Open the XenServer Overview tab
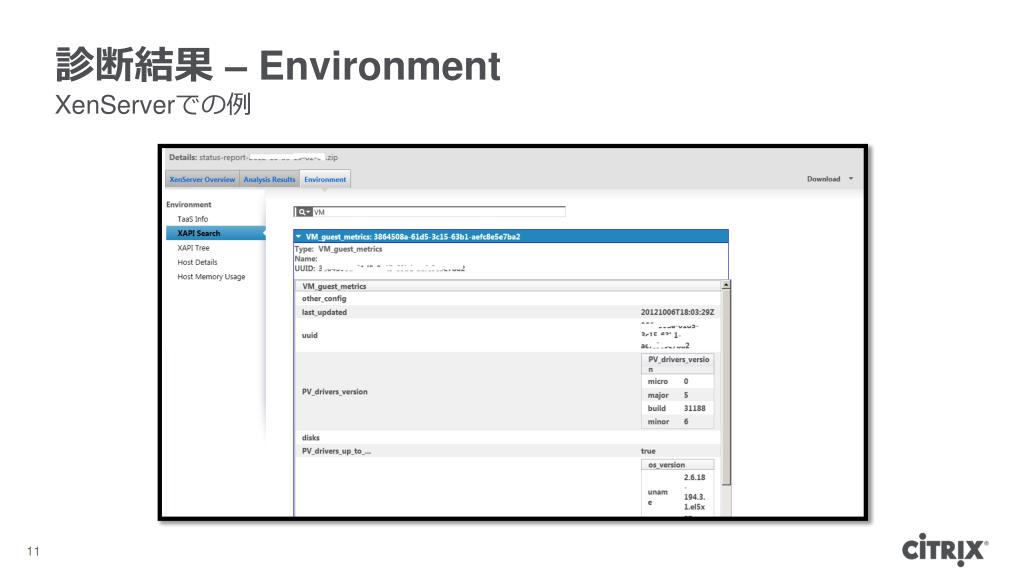The height and width of the screenshot is (576, 1024). [202, 180]
